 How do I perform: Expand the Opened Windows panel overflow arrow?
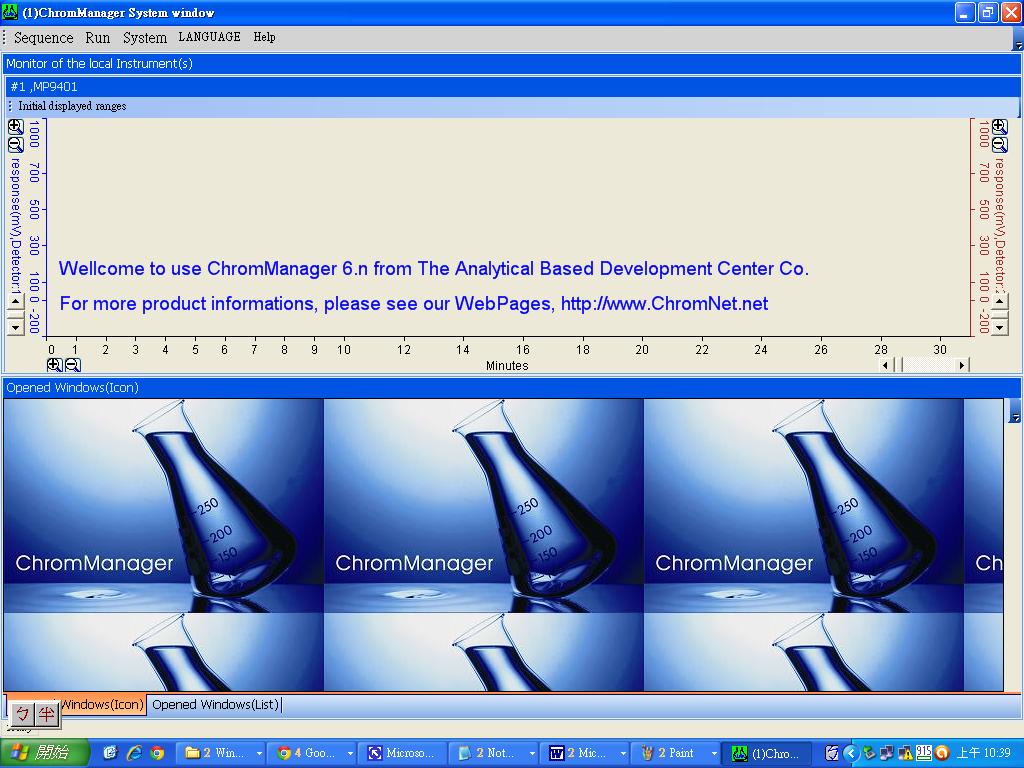(1015, 413)
